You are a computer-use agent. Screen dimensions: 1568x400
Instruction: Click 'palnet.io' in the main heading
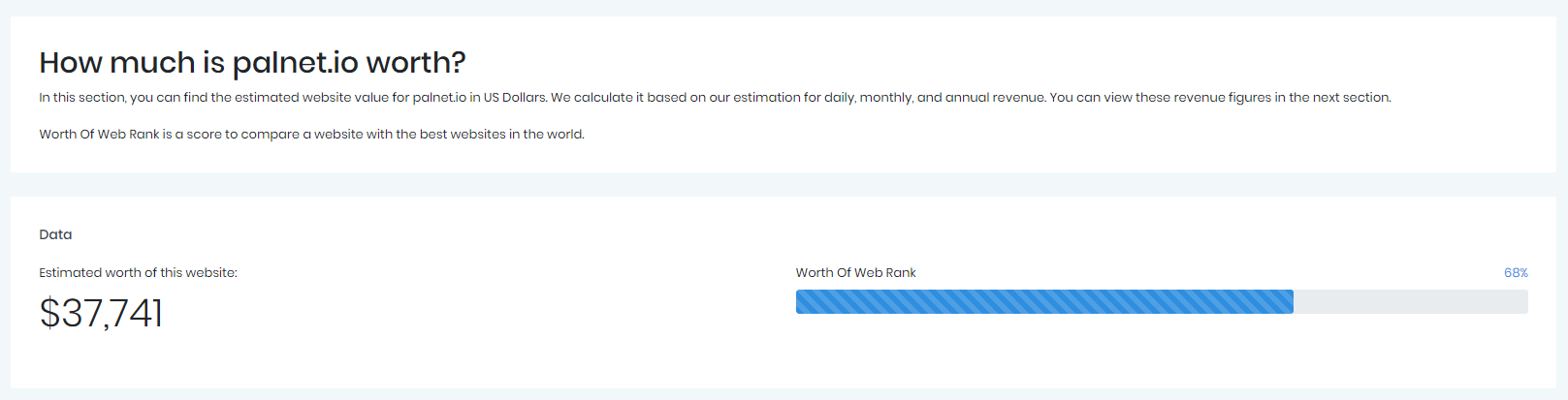295,63
